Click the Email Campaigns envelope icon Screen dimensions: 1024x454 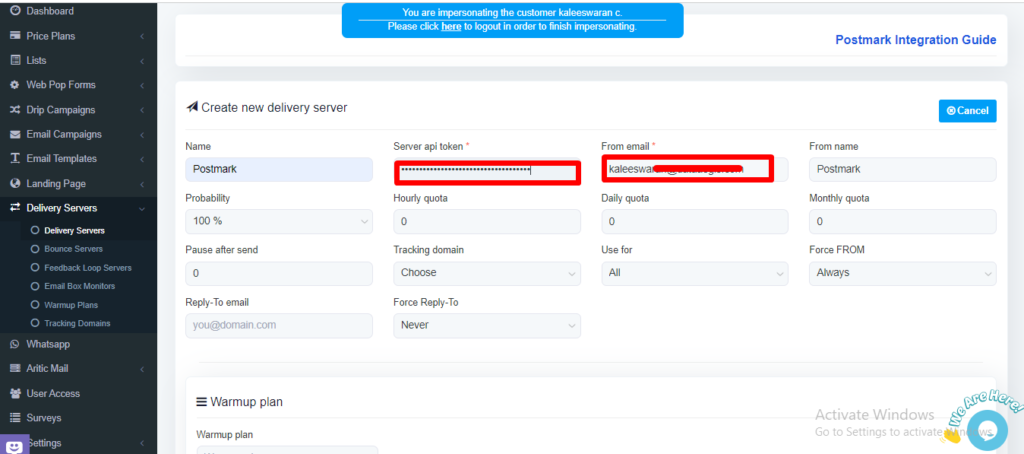(x=15, y=135)
